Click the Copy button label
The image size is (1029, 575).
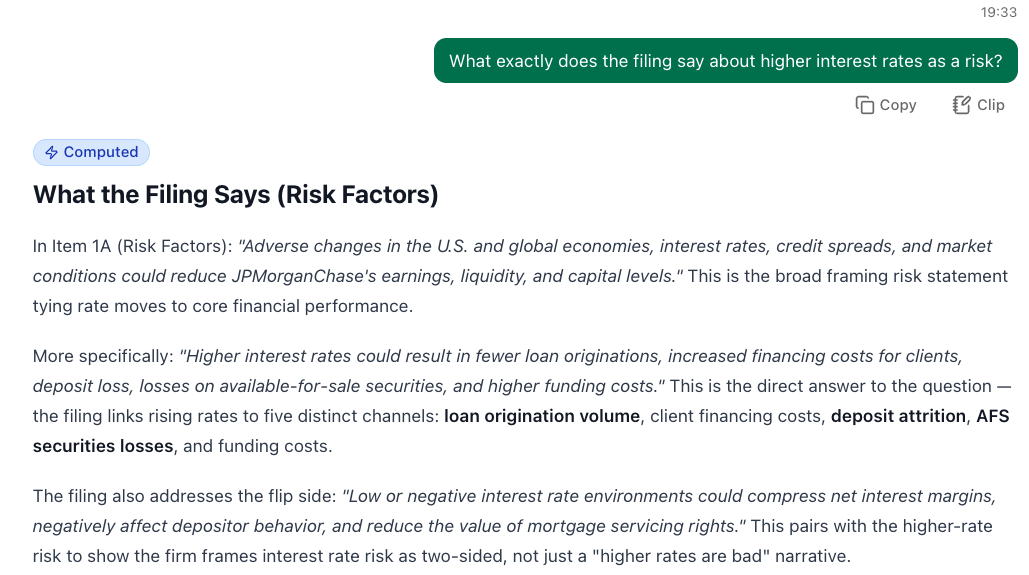pyautogui.click(x=898, y=105)
